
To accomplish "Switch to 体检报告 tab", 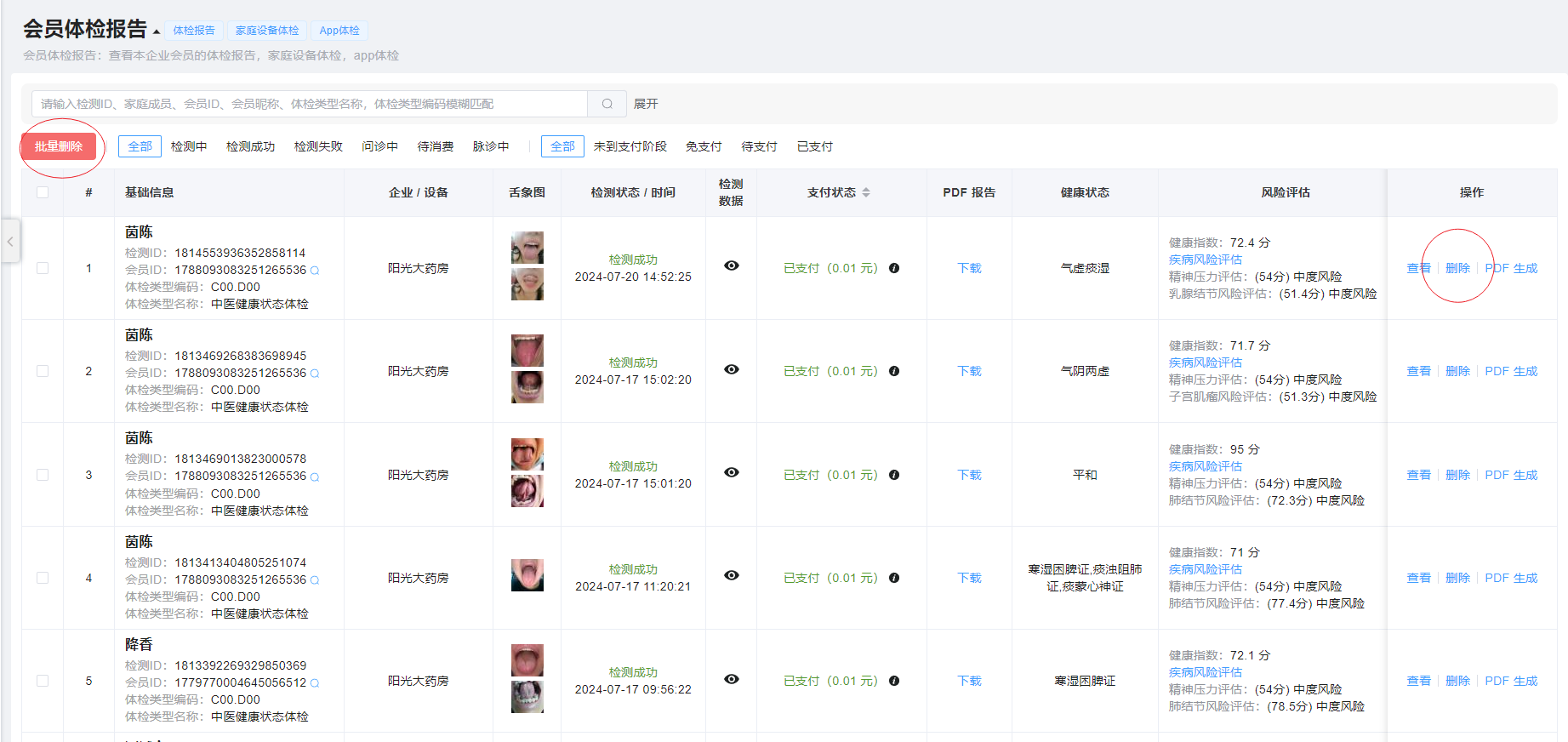I will [194, 31].
